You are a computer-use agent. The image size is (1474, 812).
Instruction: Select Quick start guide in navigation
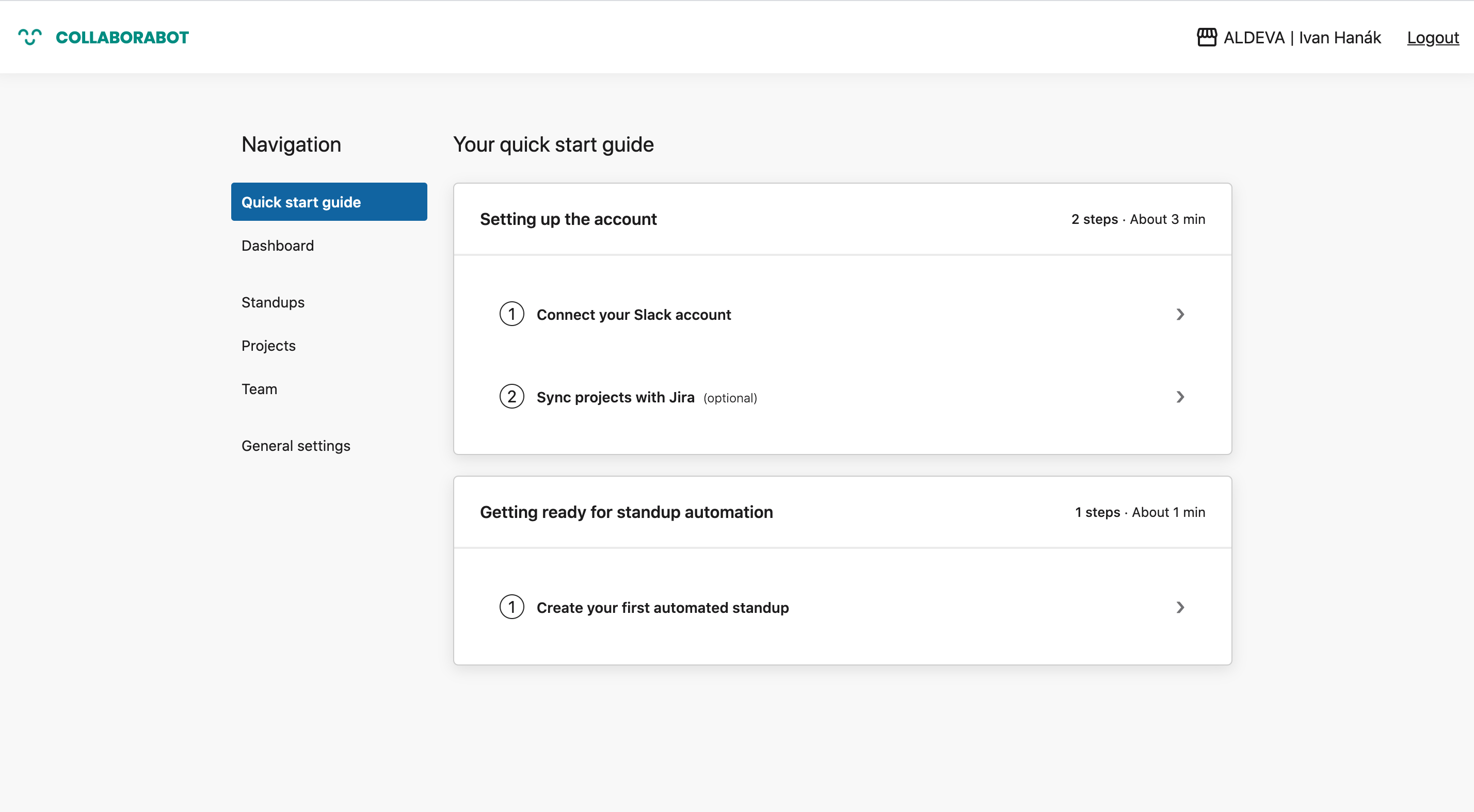tap(329, 202)
